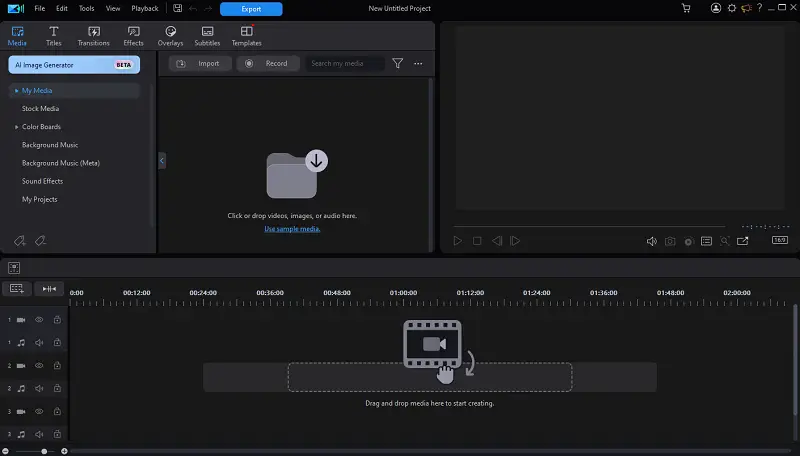Image resolution: width=800 pixels, height=456 pixels.
Task: Lock video track 1
Action: click(57, 320)
